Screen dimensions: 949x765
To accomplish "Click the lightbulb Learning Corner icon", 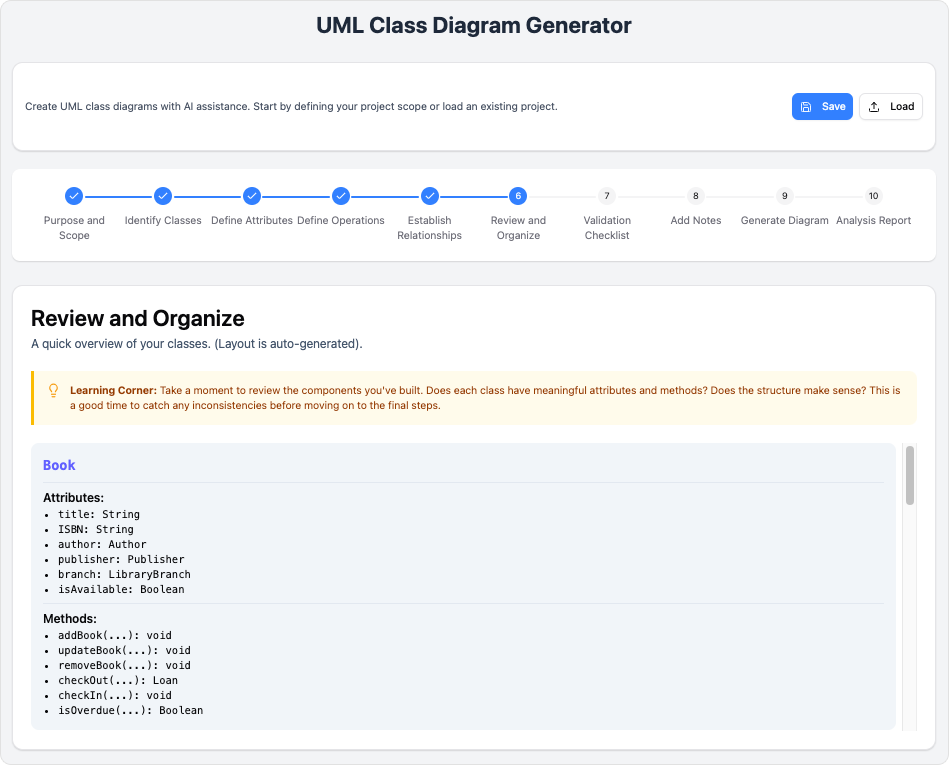I will (x=53, y=390).
